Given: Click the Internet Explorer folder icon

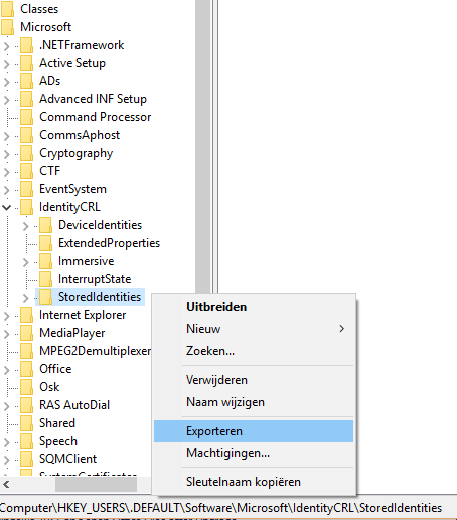Looking at the screenshot, I should coord(26,315).
